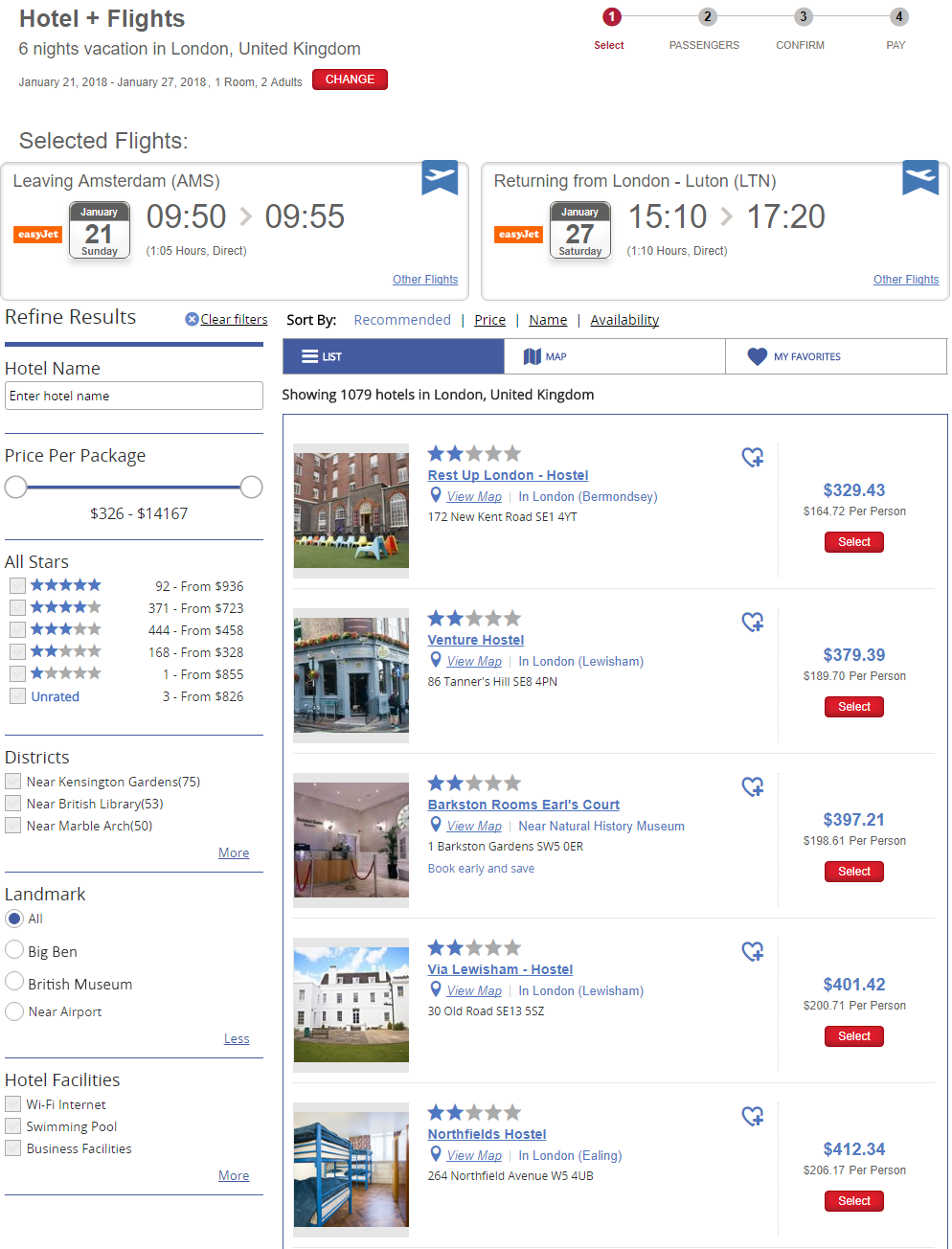
Task: Open the My Favorites tab
Action: point(836,356)
